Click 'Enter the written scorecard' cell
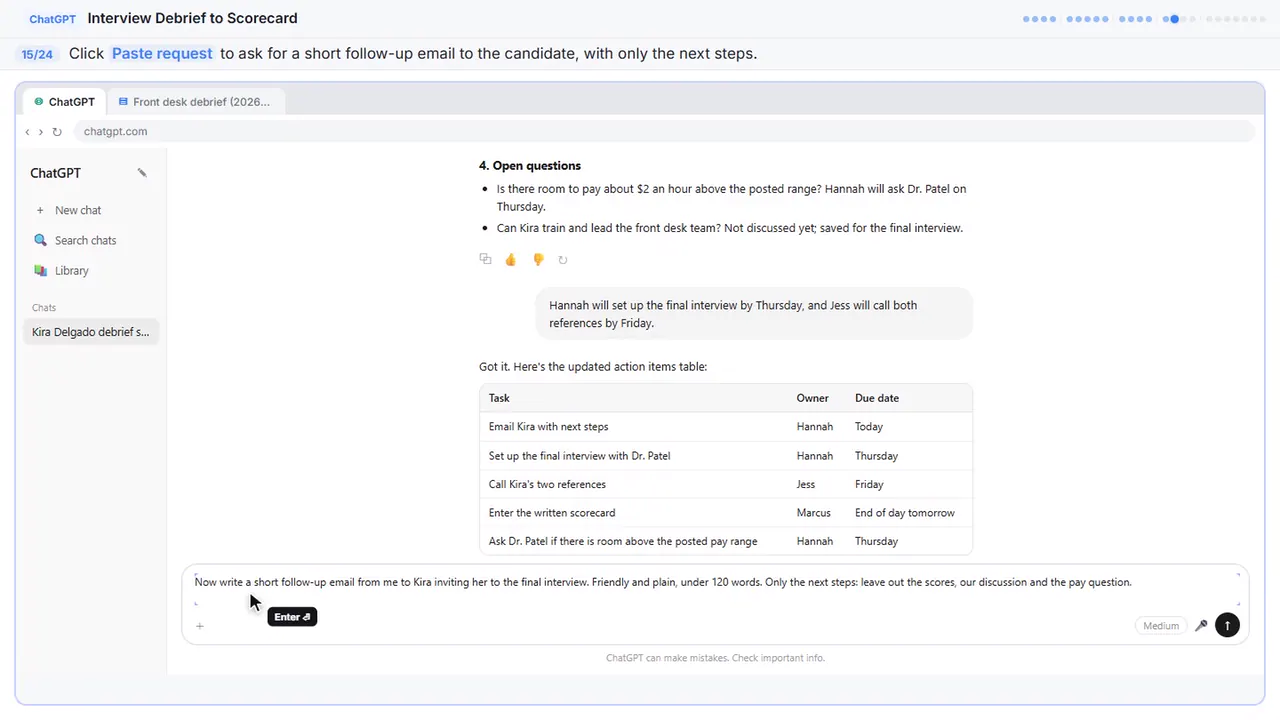Viewport: 1280px width, 720px height. tap(552, 513)
